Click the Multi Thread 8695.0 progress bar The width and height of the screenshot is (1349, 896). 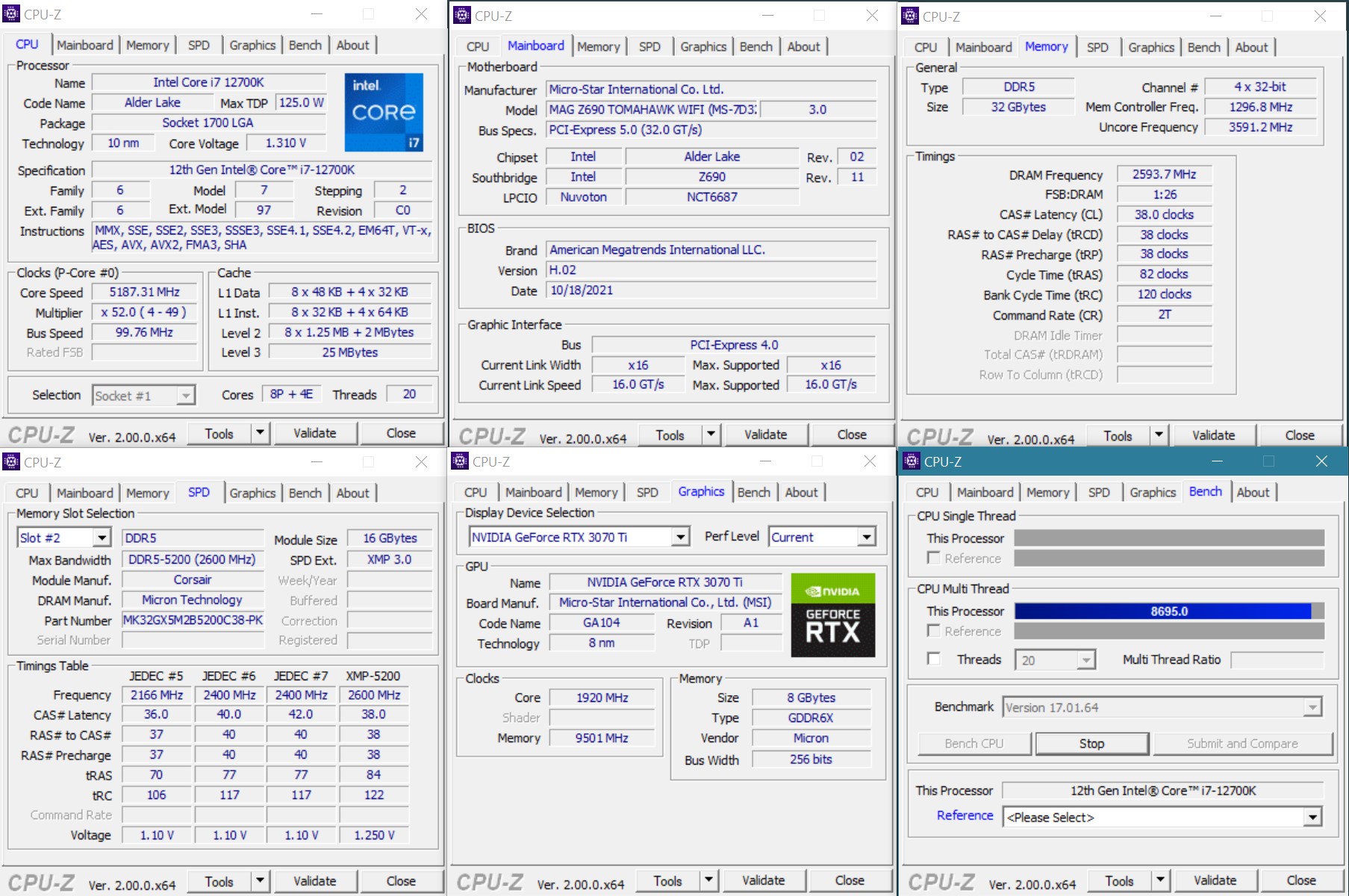1168,611
